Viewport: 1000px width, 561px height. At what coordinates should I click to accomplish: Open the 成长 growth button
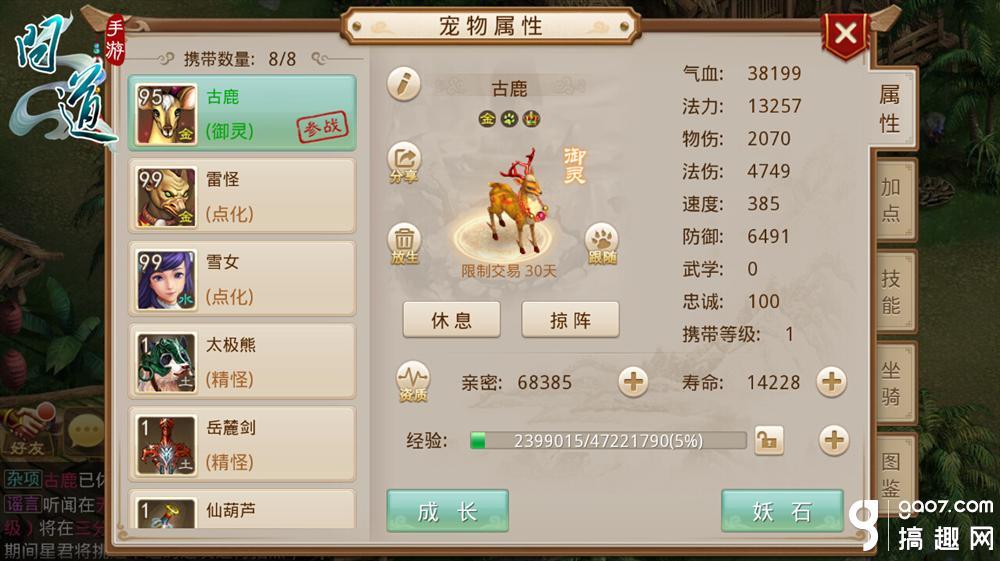[x=448, y=511]
